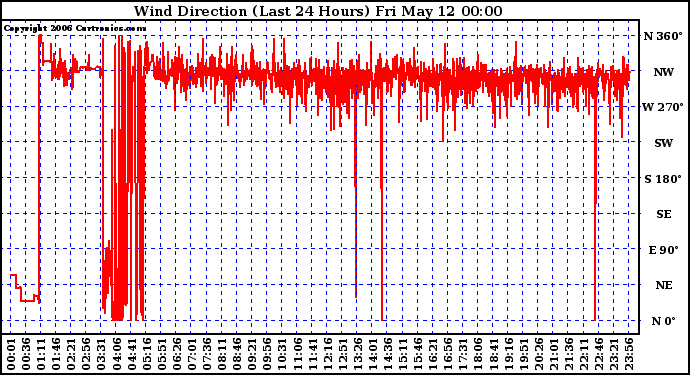The image size is (690, 375).
Task: Click the '22:46' time label
Action: click(598, 355)
